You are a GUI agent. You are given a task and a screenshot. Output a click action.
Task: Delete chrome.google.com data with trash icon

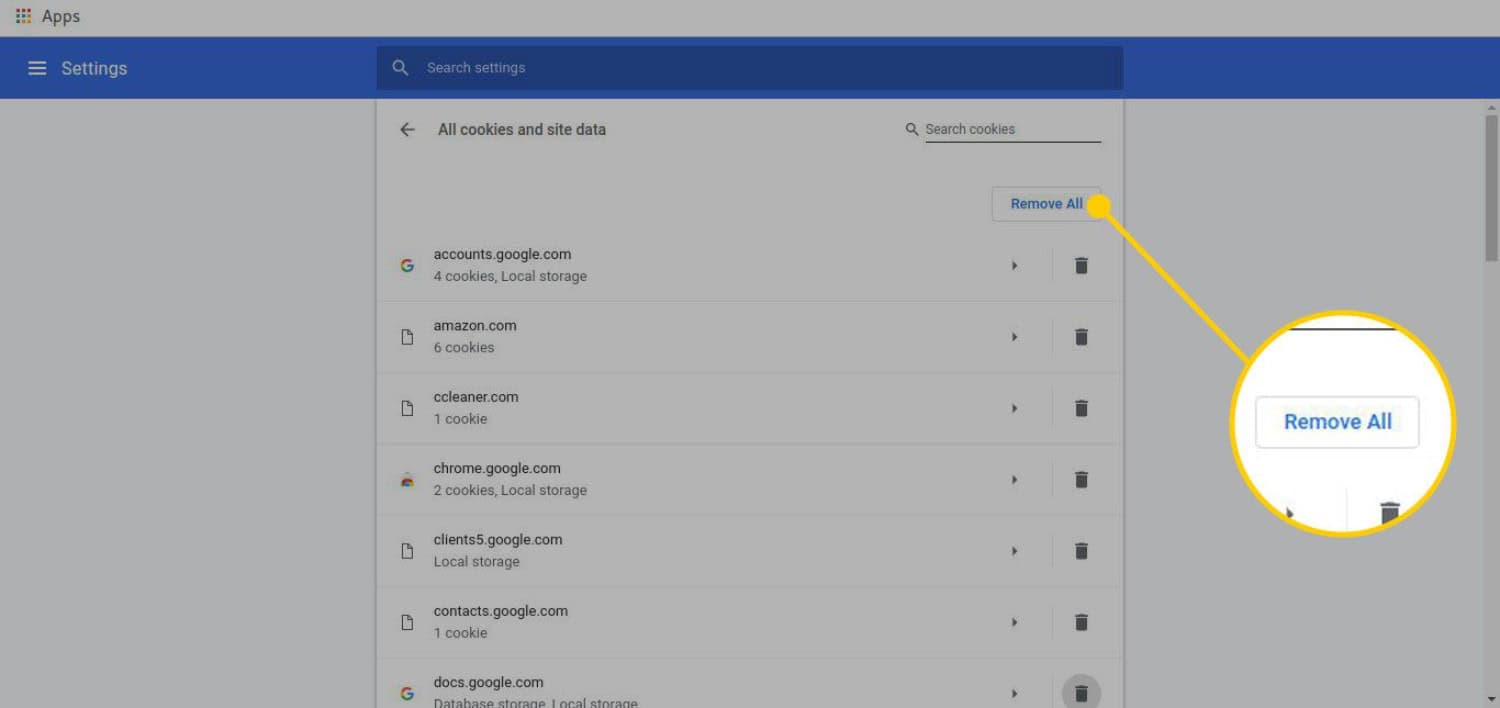coord(1081,480)
